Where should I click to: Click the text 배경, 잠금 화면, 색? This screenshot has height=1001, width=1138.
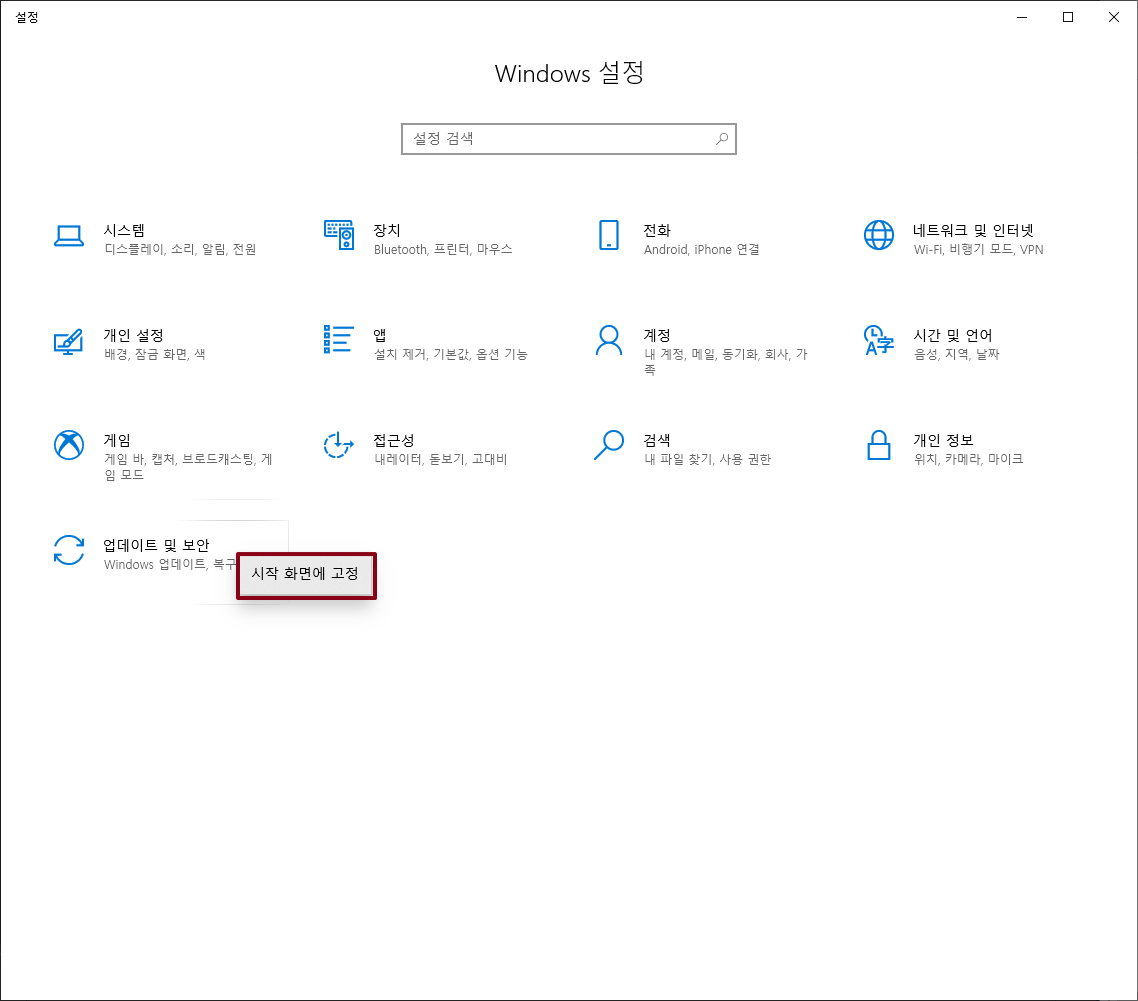[x=155, y=354]
